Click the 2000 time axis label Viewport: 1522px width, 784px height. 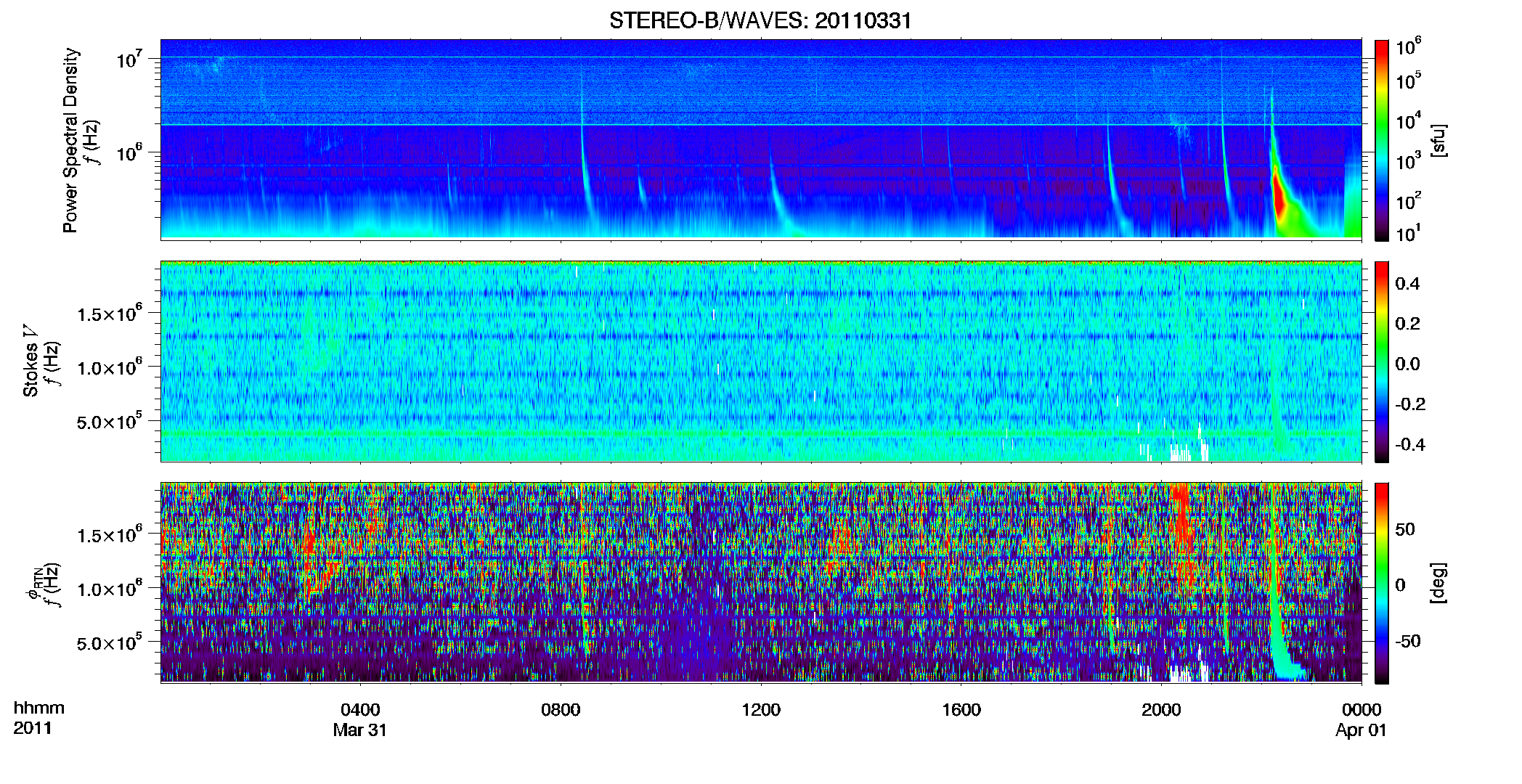(x=1161, y=710)
